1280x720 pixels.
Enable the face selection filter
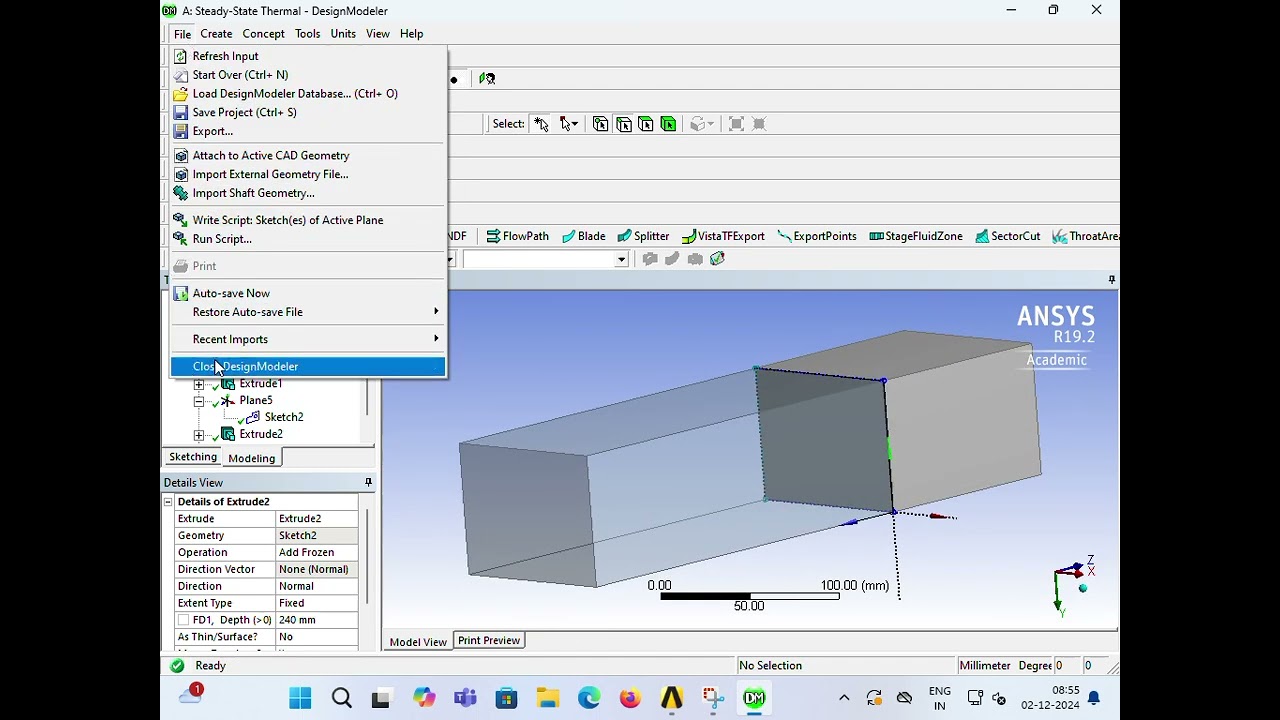coord(645,124)
